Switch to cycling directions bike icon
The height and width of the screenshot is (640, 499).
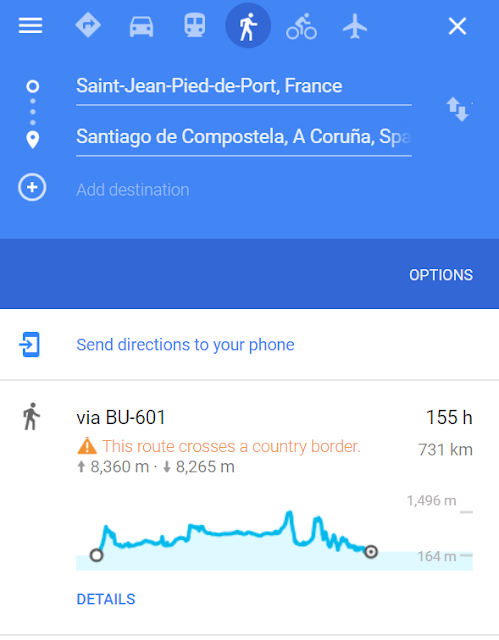tap(302, 26)
